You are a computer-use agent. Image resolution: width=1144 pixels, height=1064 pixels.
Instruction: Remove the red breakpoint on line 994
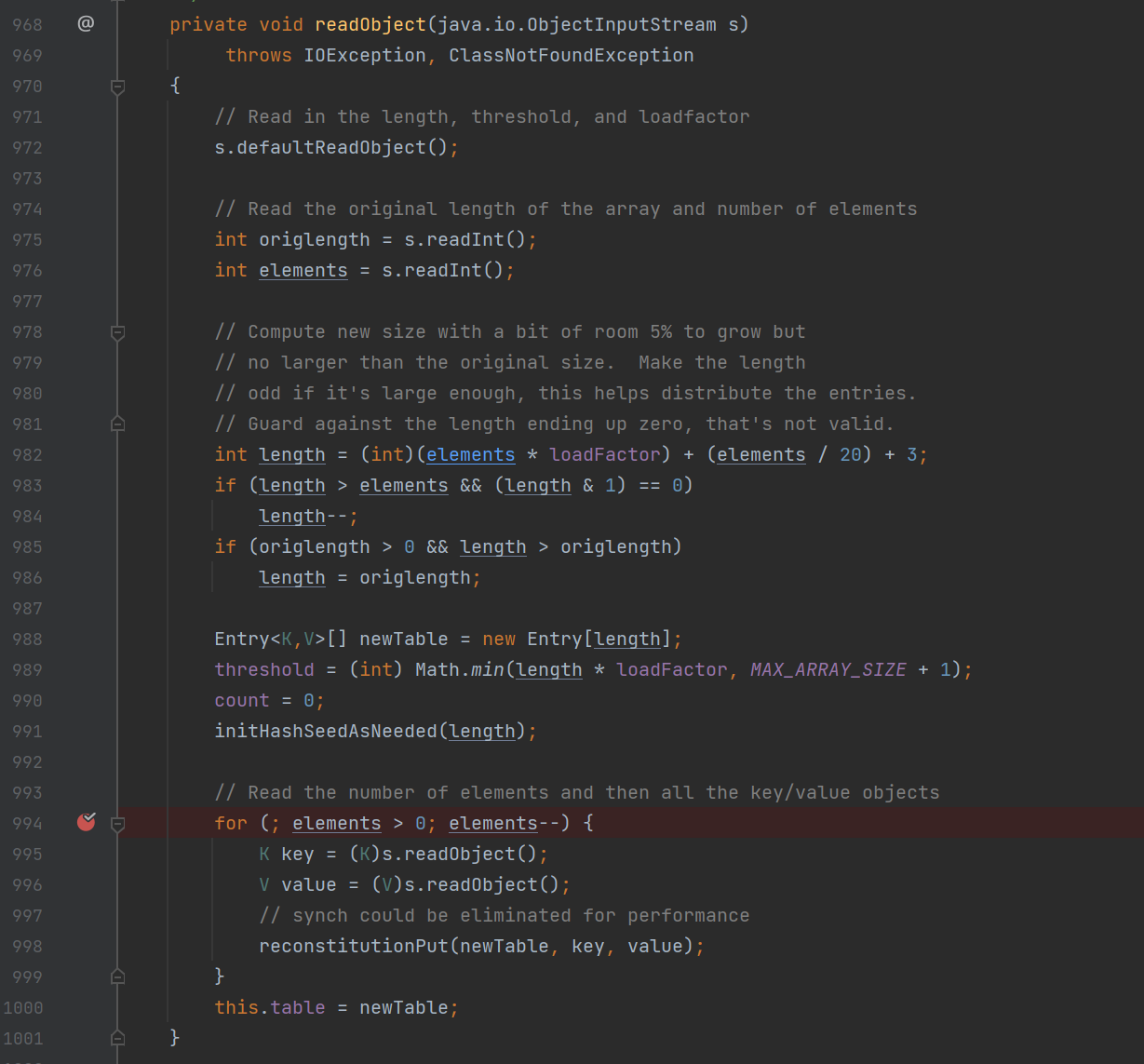tap(87, 821)
